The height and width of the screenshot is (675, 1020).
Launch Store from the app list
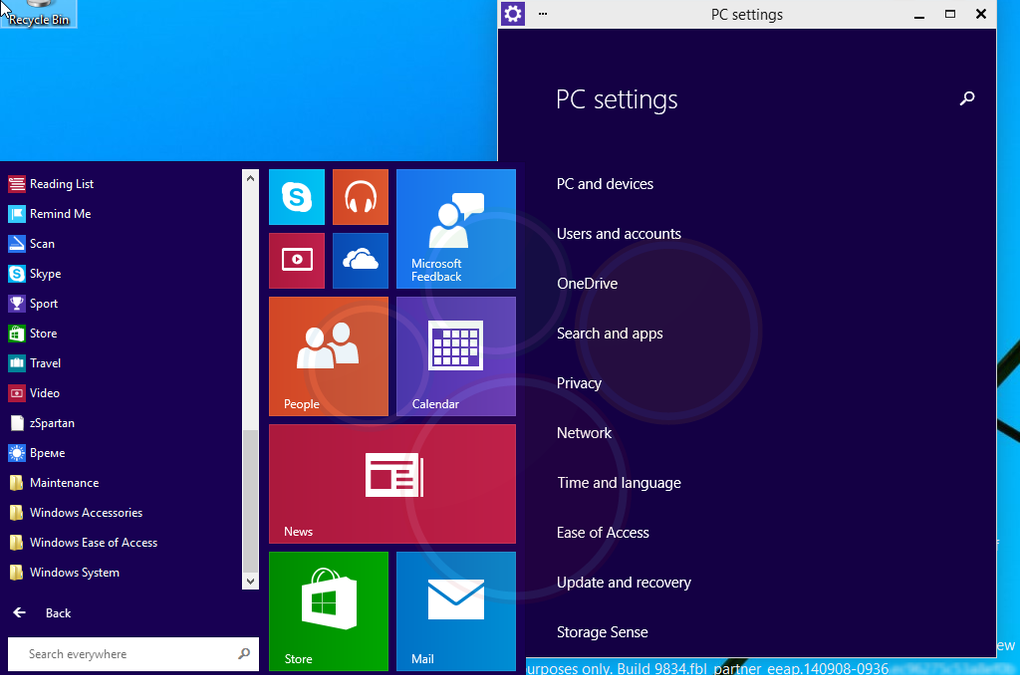point(33,334)
